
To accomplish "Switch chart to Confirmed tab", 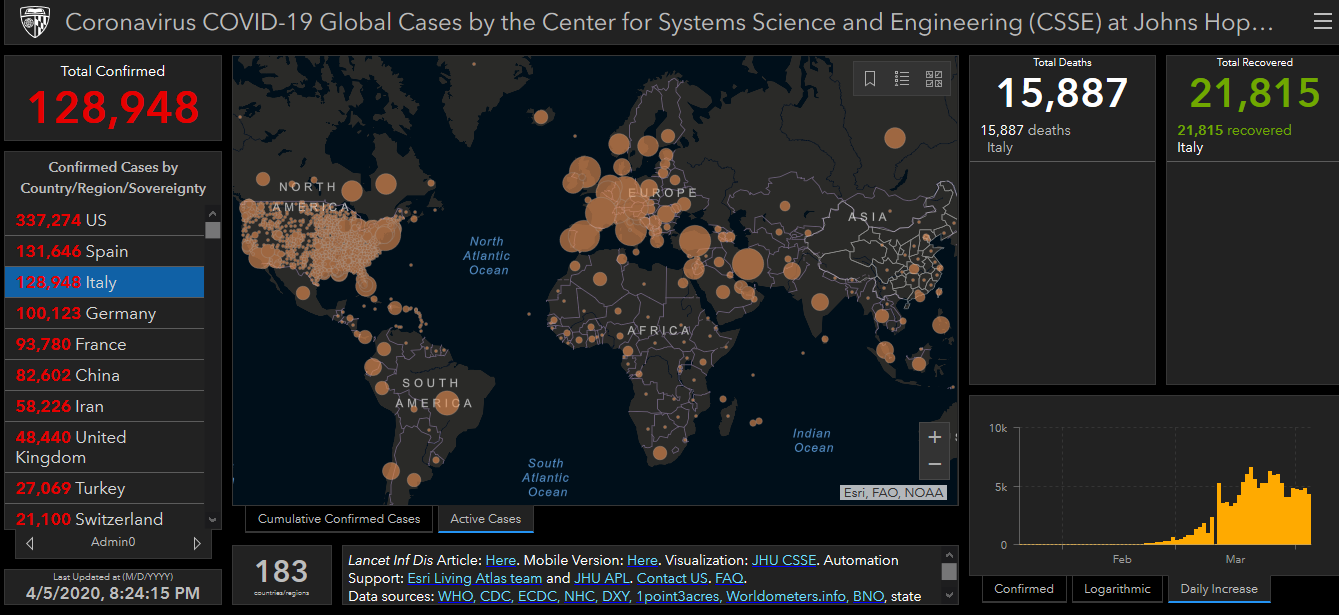I will point(1024,589).
